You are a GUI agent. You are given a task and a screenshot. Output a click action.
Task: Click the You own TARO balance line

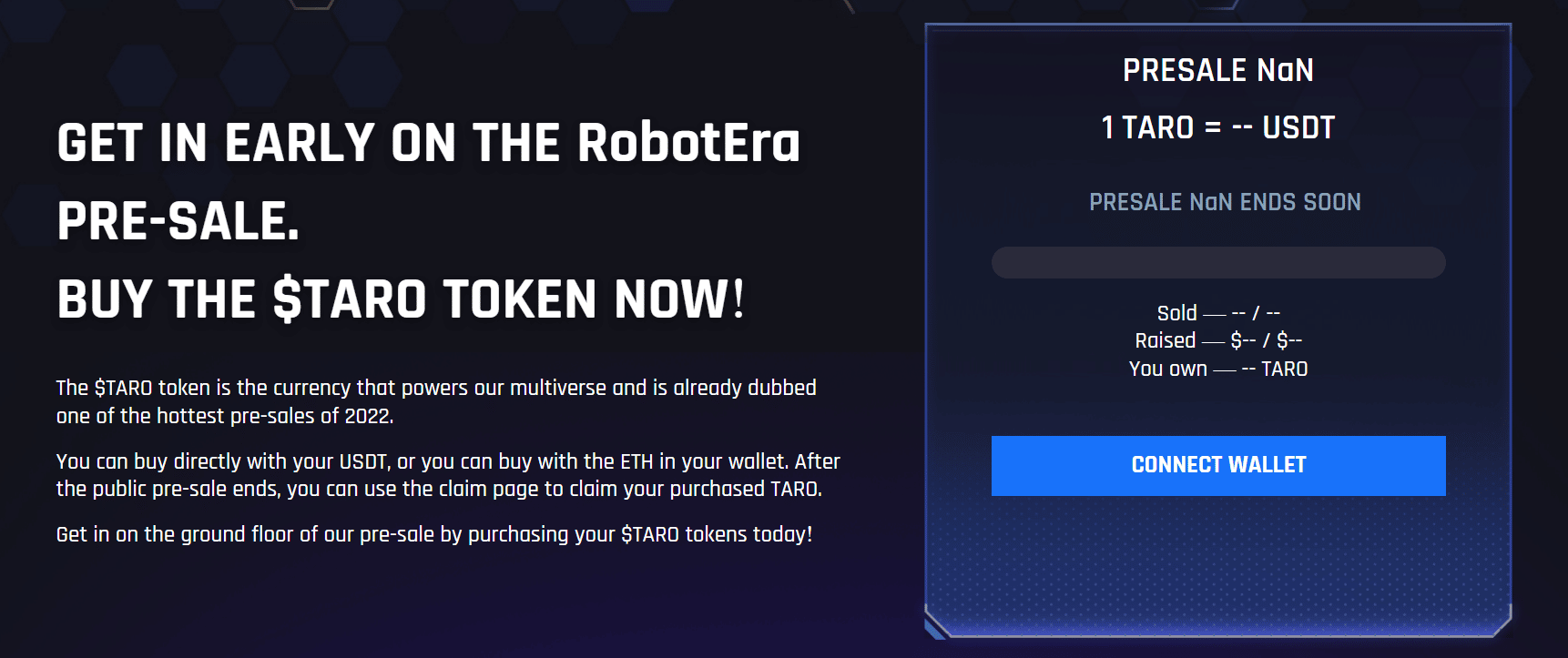1218,369
